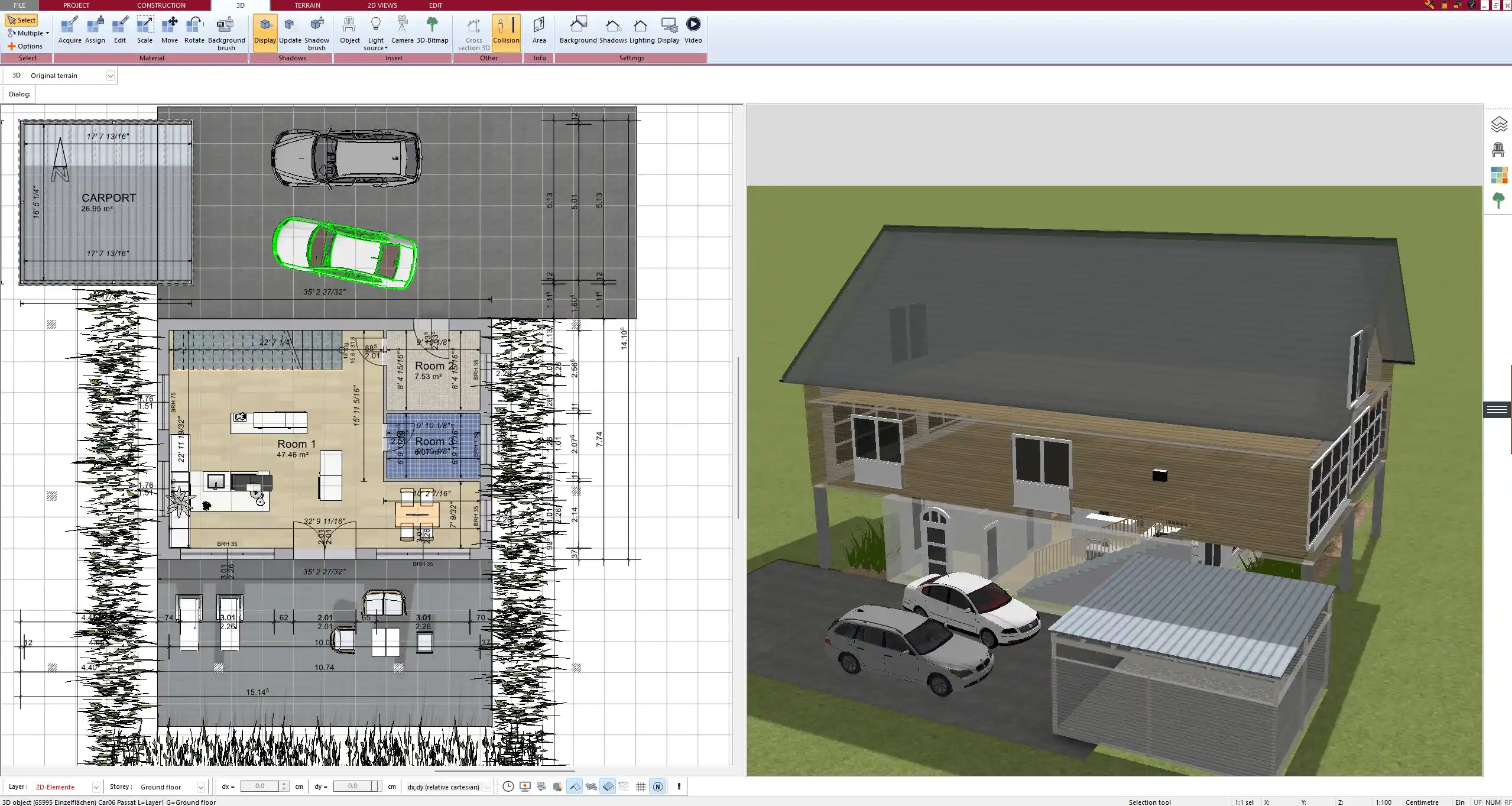1512x806 pixels.
Task: Activate the Move material tool
Action: coord(170,30)
